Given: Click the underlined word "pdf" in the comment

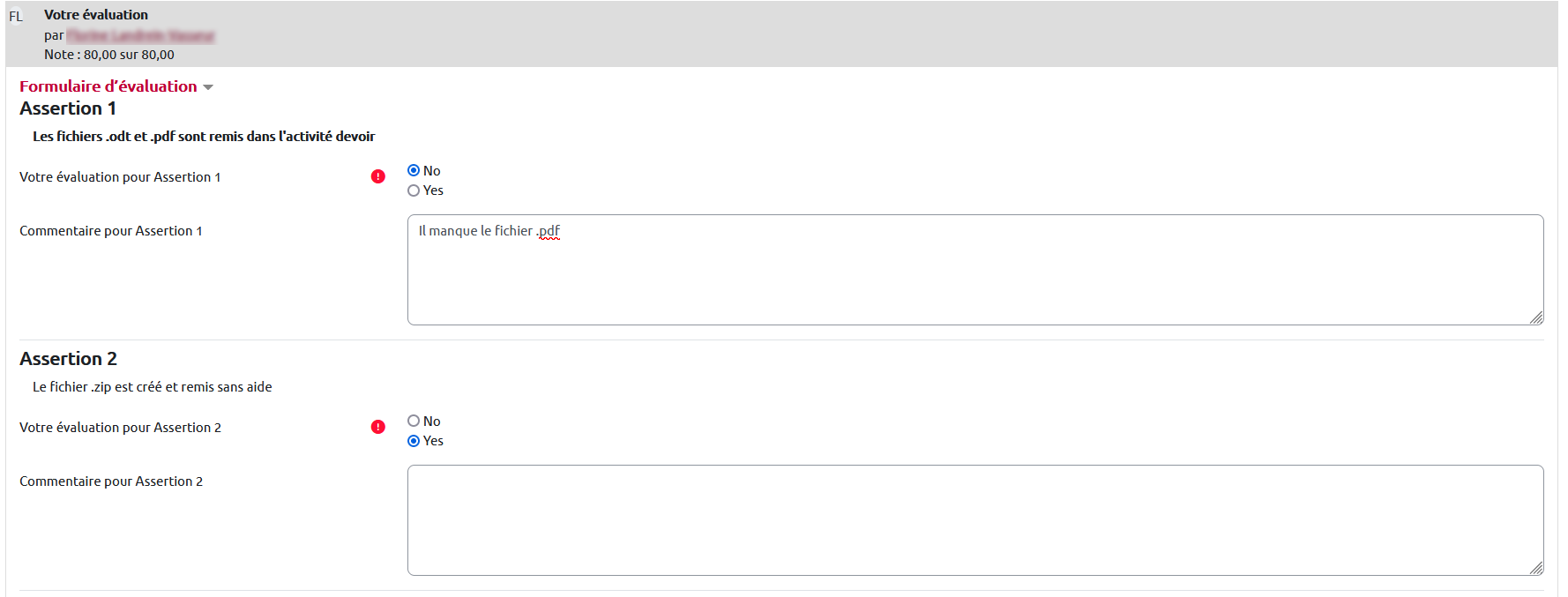Looking at the screenshot, I should (x=549, y=231).
